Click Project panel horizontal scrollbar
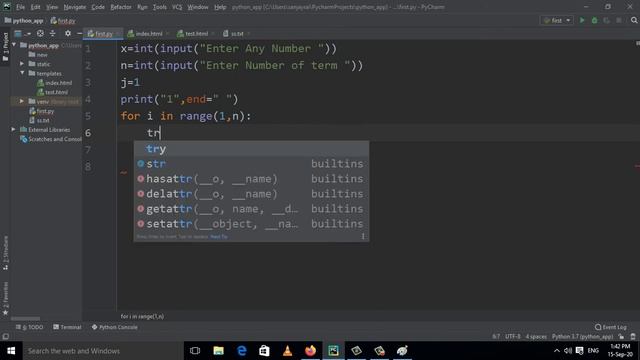The image size is (640, 360). (25, 318)
